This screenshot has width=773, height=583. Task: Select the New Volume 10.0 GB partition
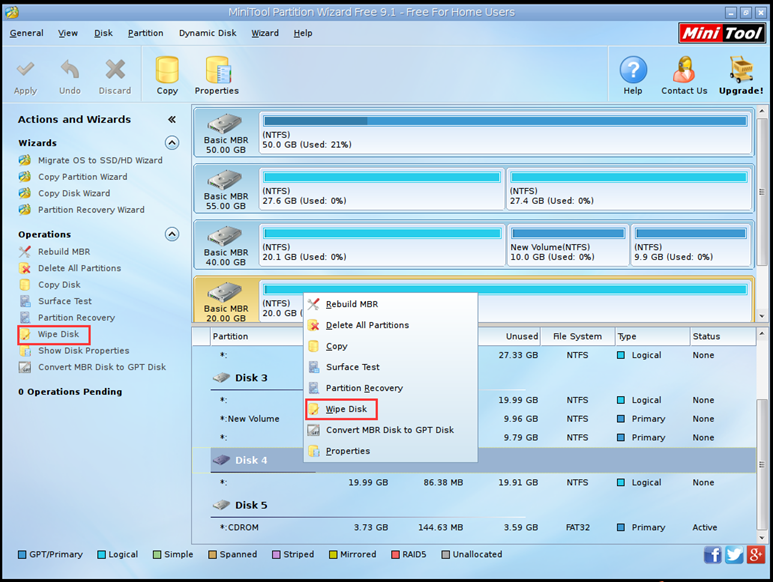(568, 245)
